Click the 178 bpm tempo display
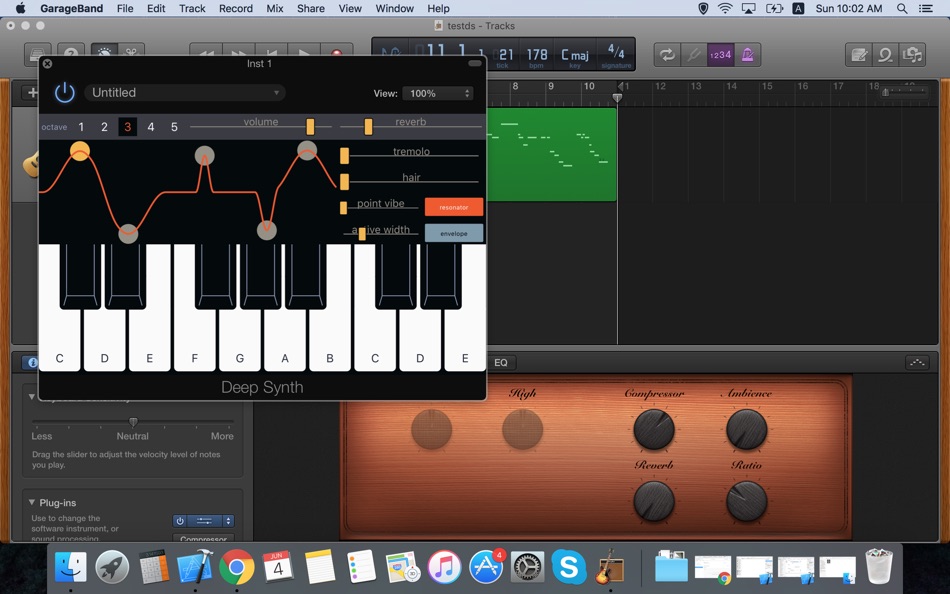Screen dimensions: 950x594 (537, 56)
